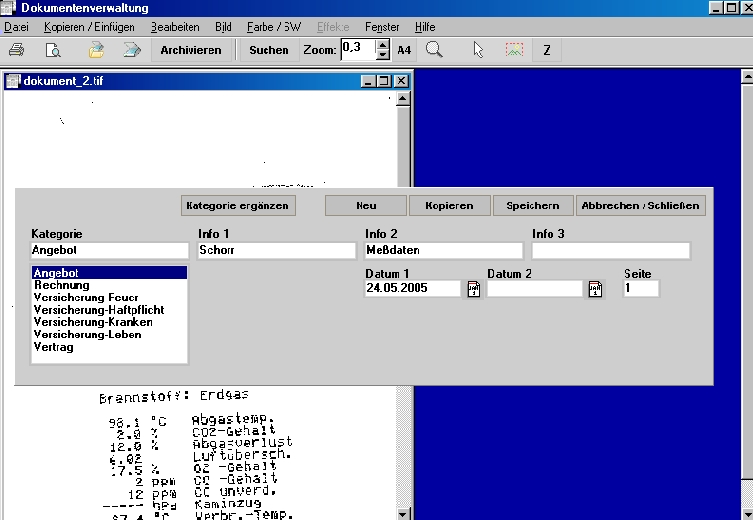The image size is (753, 520).
Task: Open the calendar picker for Datum 1
Action: pyautogui.click(x=474, y=289)
